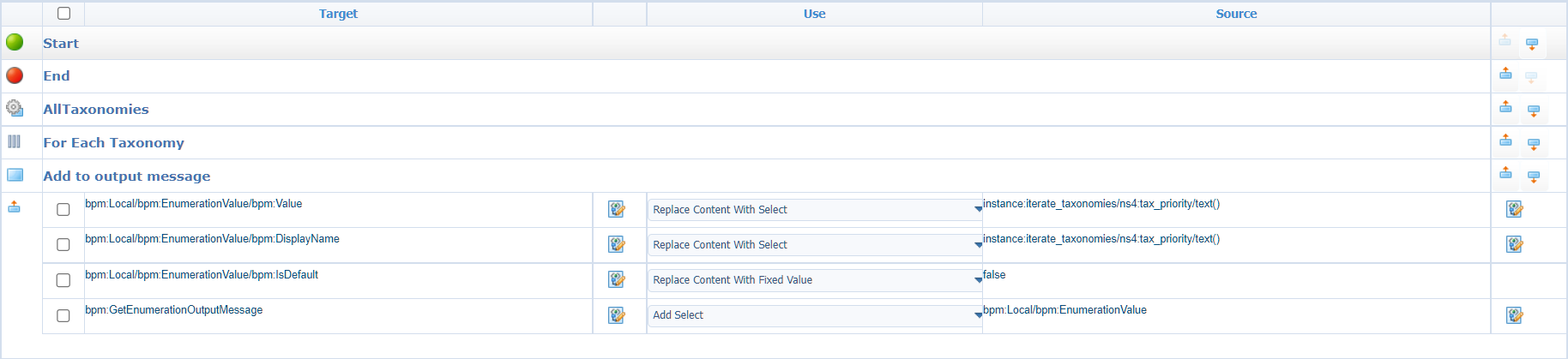Move For Each Taxonomy step up
The width and height of the screenshot is (1568, 359).
(1505, 141)
